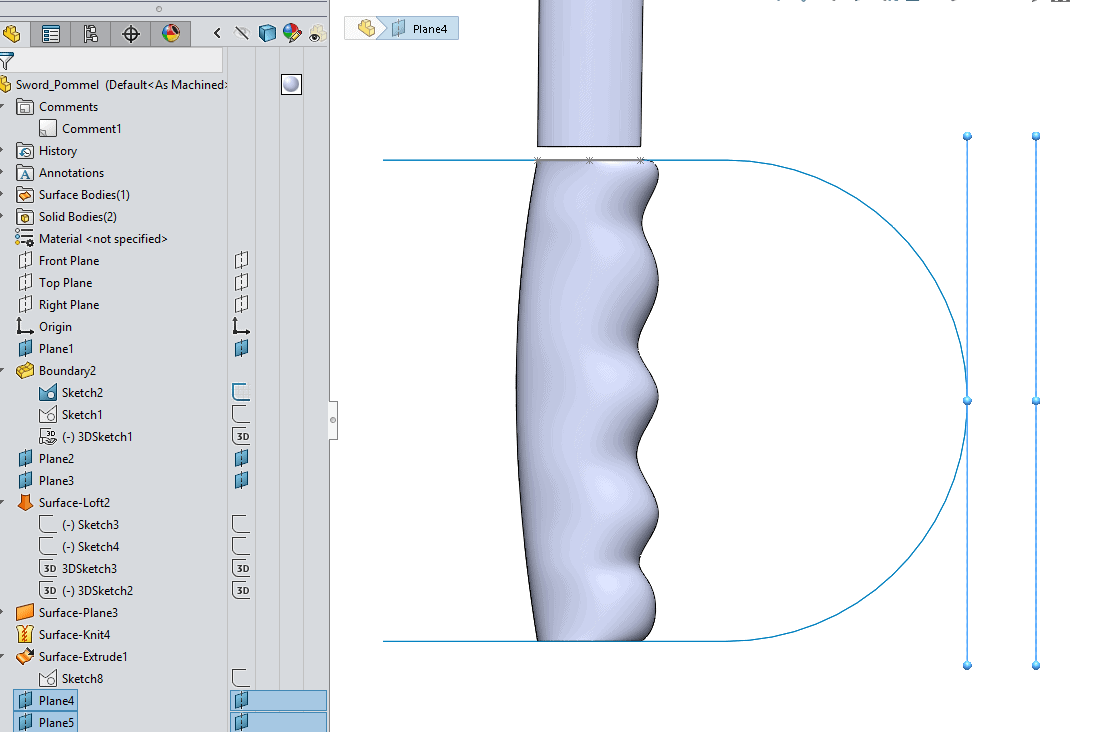Toggle visibility of Plane1 in display pane
The height and width of the screenshot is (732, 1096).
[240, 349]
